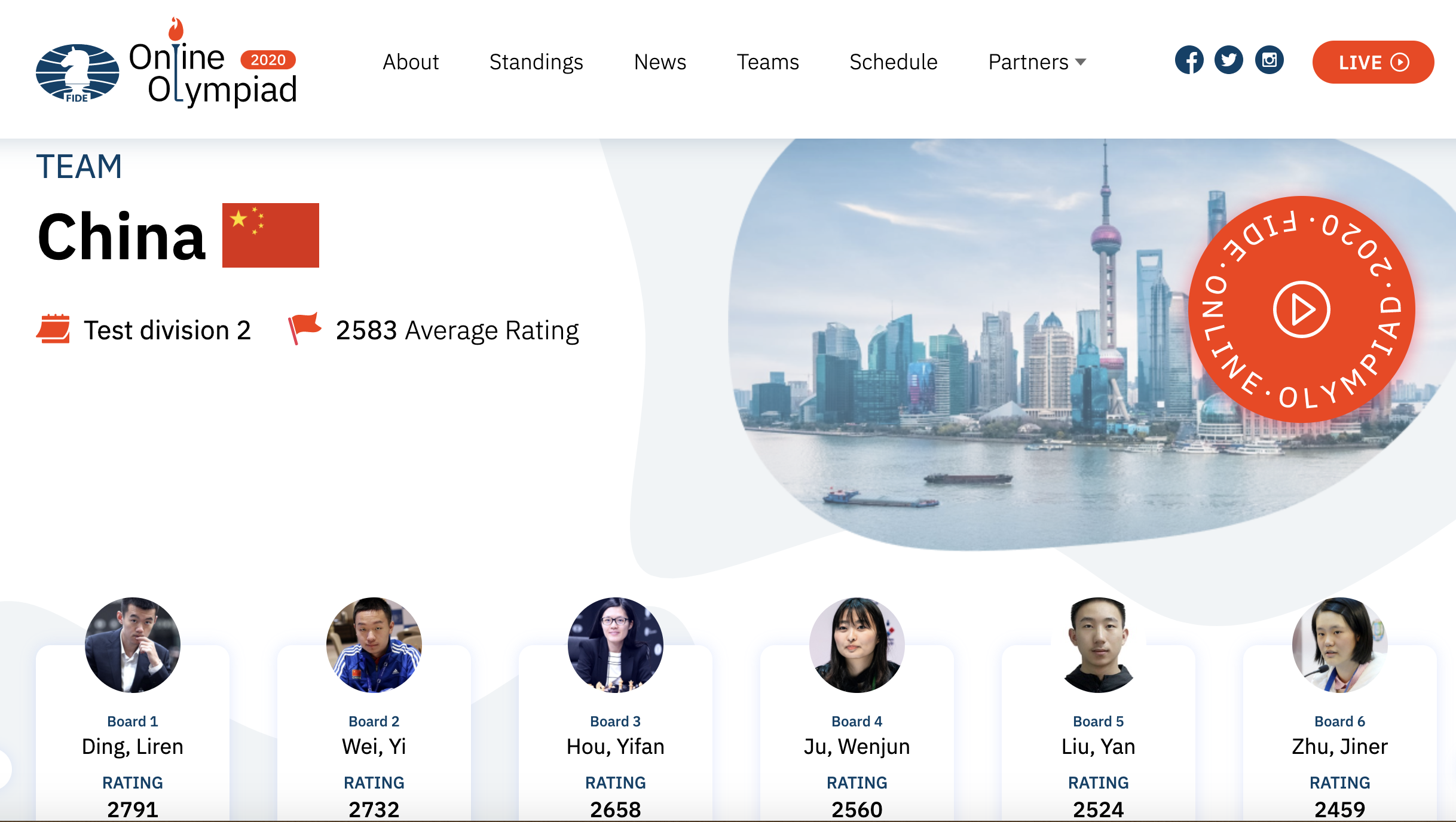
Task: Expand the Partners dropdown menu
Action: [x=1037, y=62]
